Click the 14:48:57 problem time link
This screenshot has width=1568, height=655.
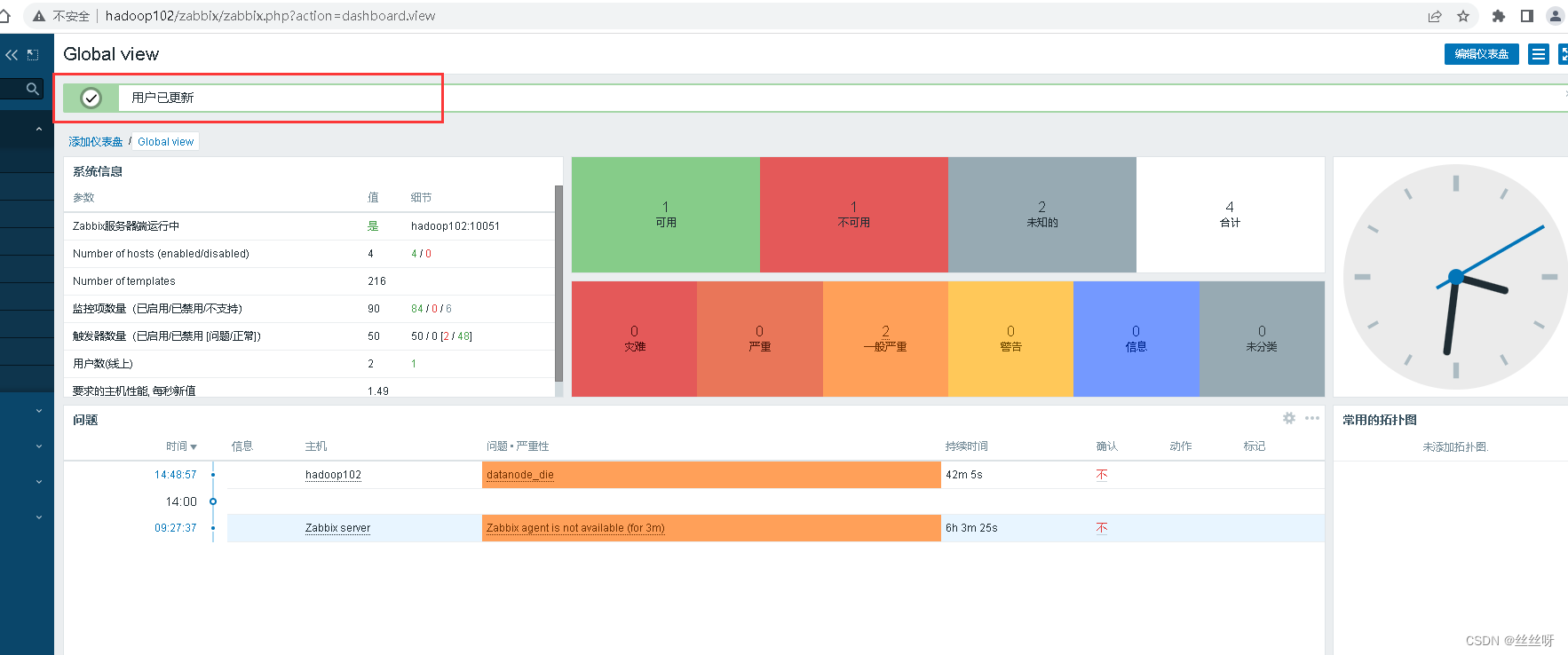pos(175,475)
